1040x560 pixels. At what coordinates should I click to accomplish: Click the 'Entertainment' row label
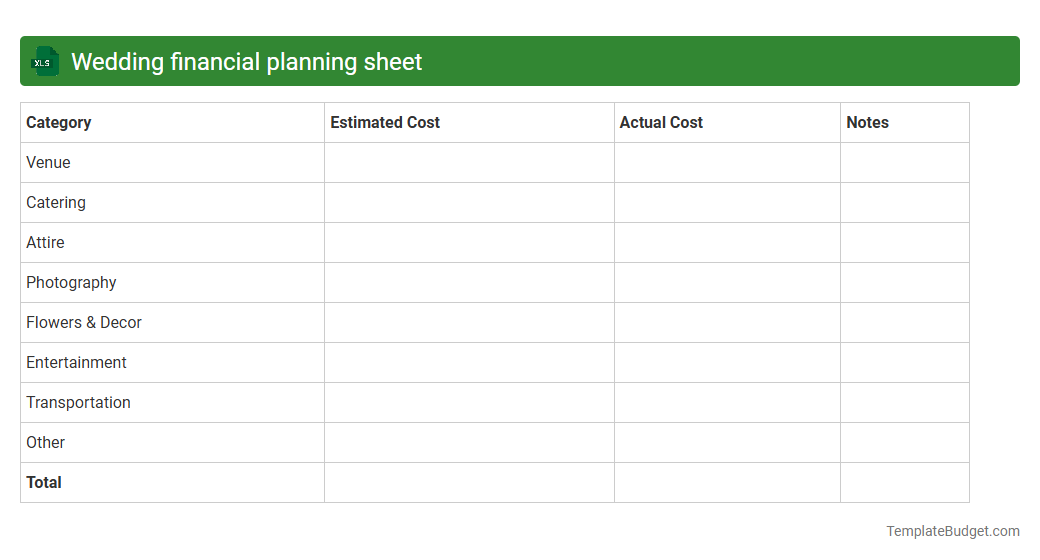(x=76, y=362)
